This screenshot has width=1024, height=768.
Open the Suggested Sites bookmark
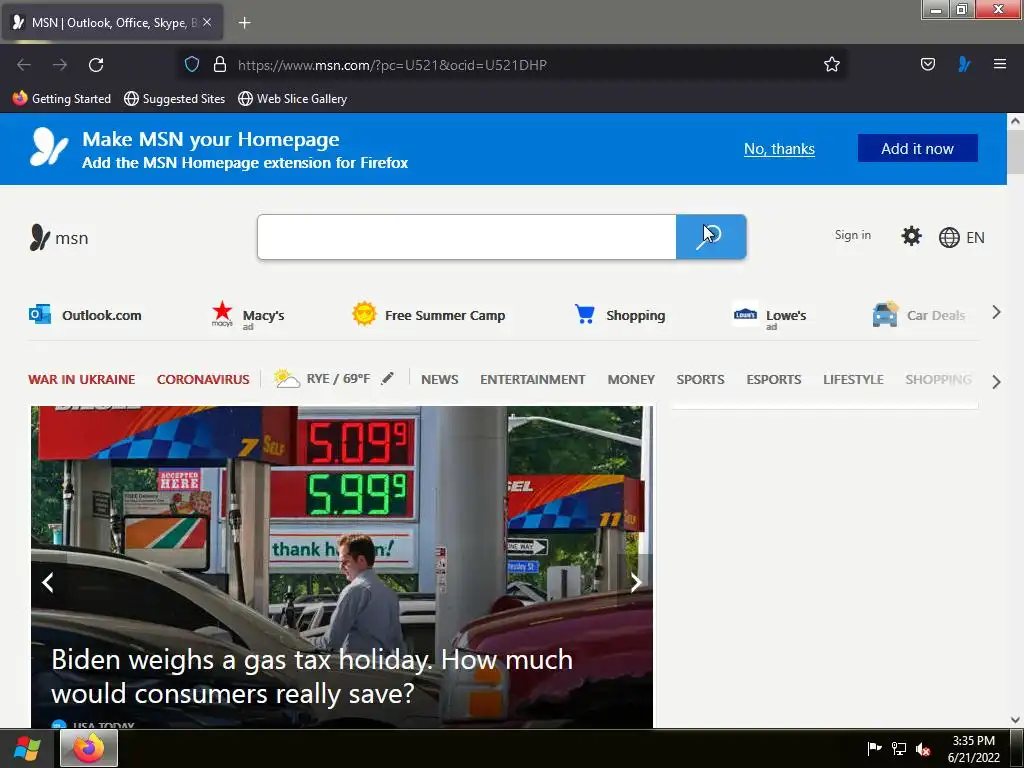tap(174, 99)
